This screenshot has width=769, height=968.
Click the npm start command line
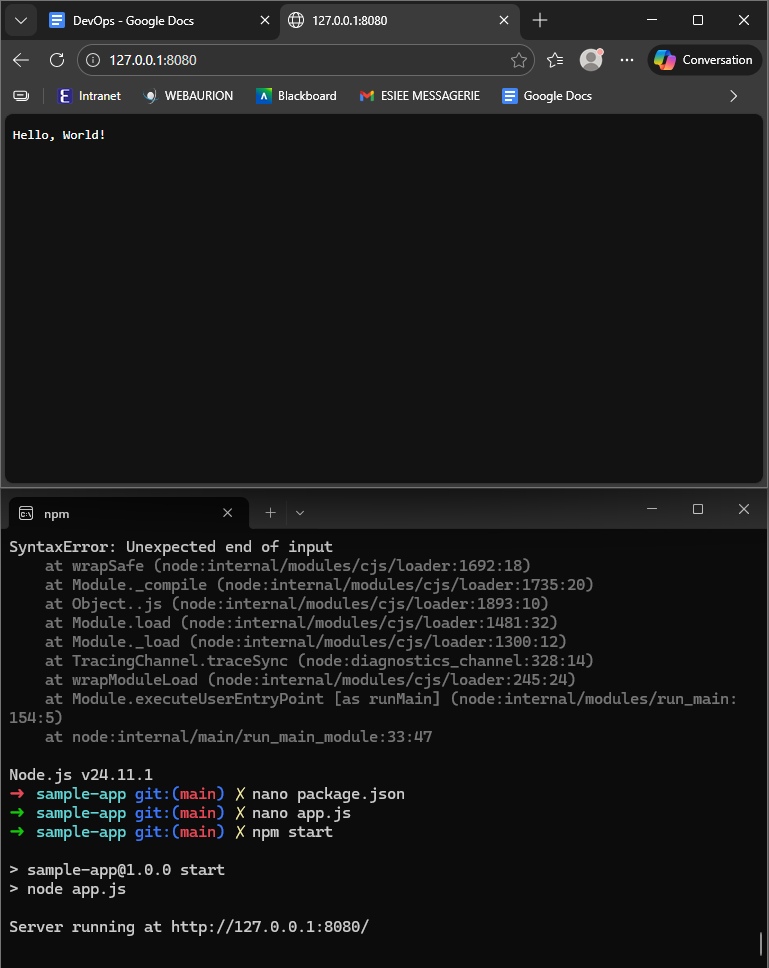[293, 832]
